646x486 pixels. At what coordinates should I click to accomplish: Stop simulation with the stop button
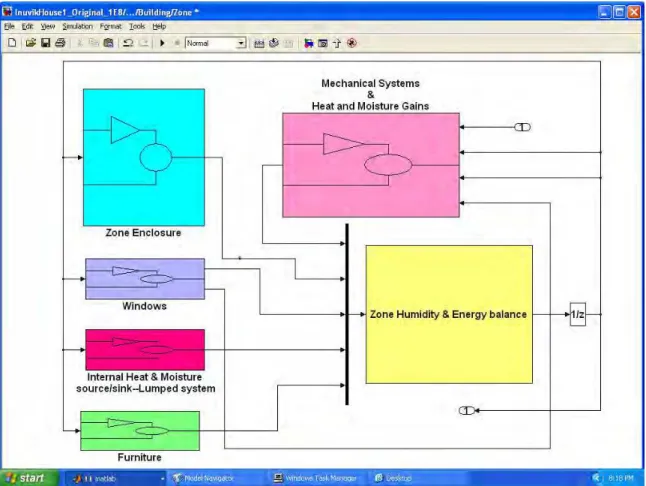(x=177, y=43)
